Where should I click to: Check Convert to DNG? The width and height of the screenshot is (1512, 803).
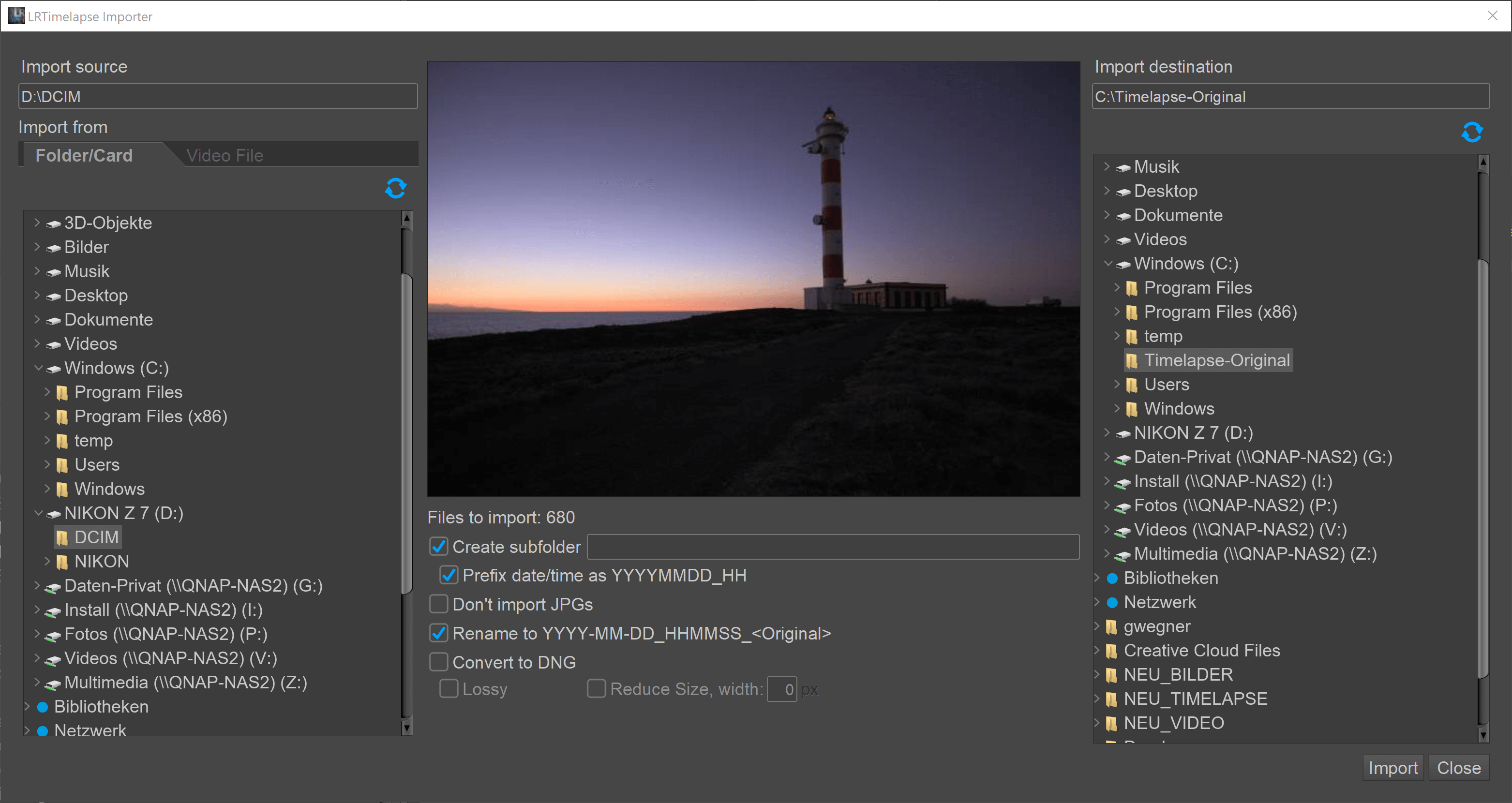(x=438, y=662)
